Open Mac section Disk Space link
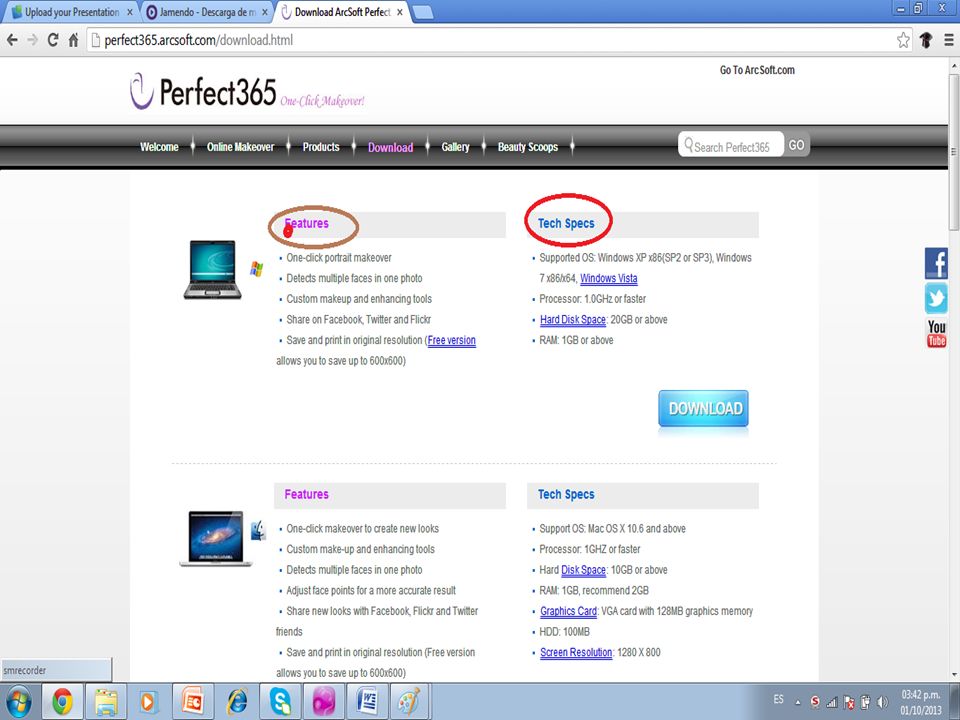This screenshot has width=960, height=720. coord(583,570)
